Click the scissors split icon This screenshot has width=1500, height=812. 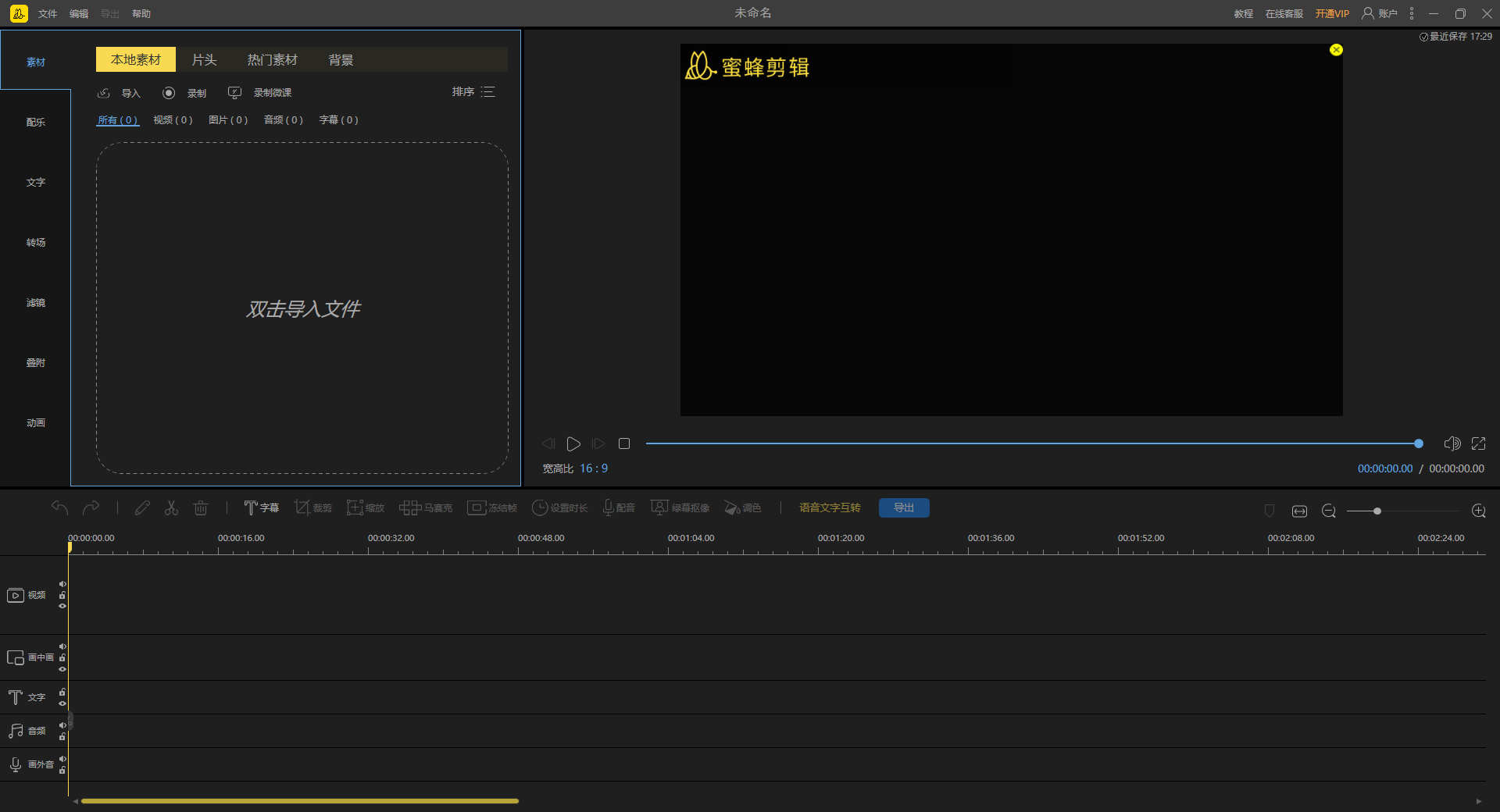tap(171, 508)
